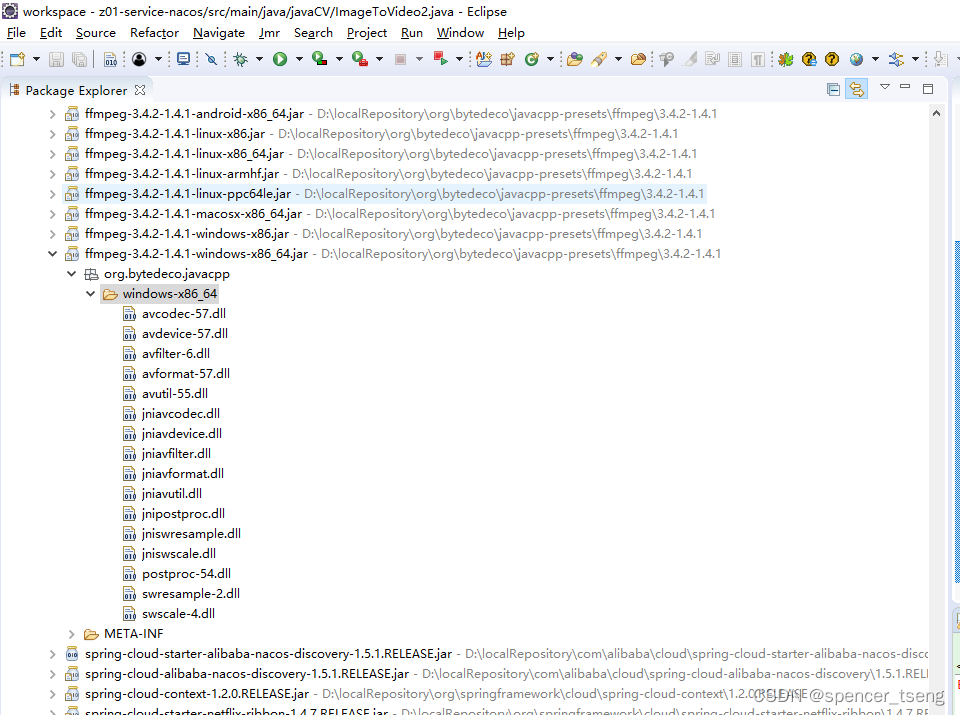Click the Save All icon

point(79,59)
